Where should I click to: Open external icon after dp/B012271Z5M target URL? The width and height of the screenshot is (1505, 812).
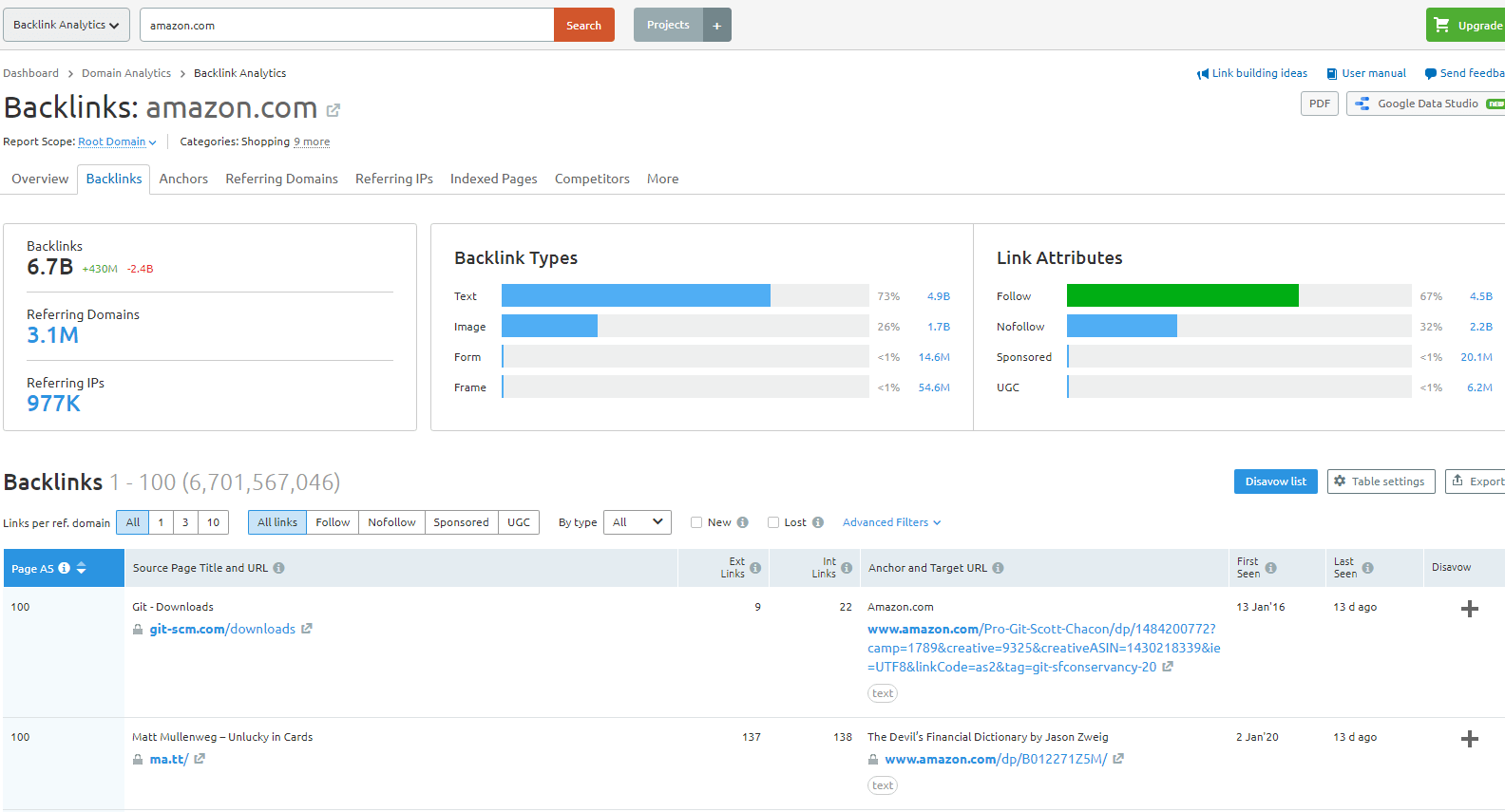point(1118,759)
